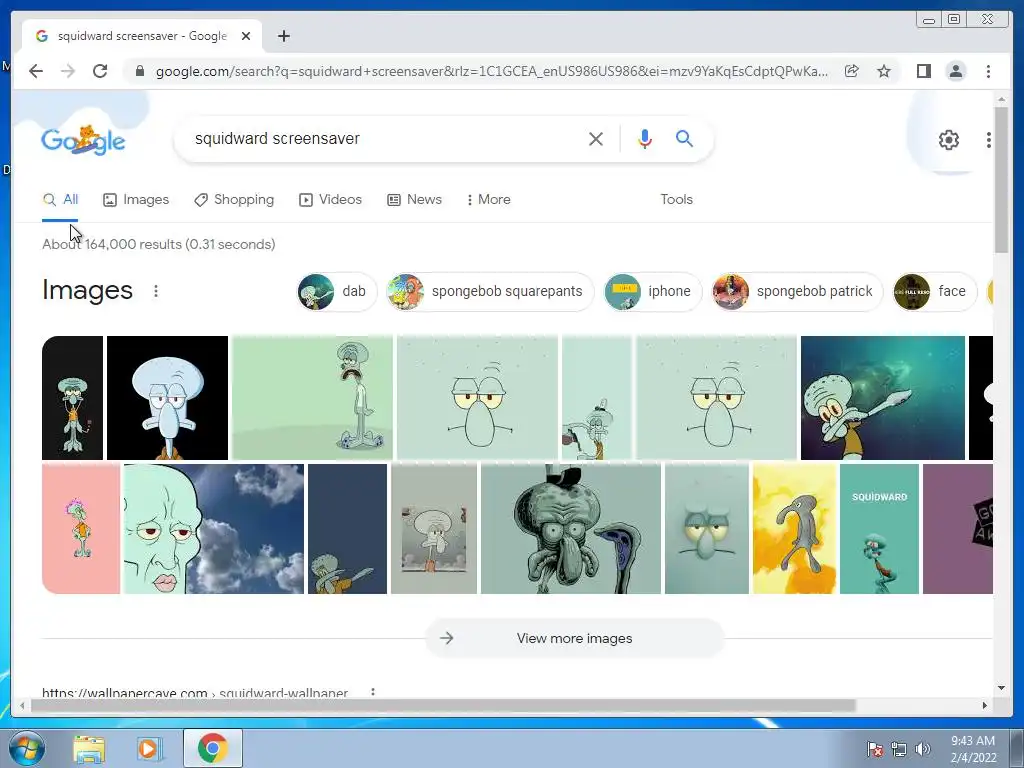Filter images by spongebob squarepants chip
1024x768 pixels.
coord(490,291)
